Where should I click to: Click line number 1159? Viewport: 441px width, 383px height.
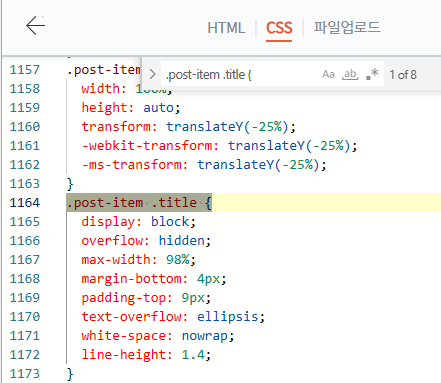pyautogui.click(x=25, y=108)
